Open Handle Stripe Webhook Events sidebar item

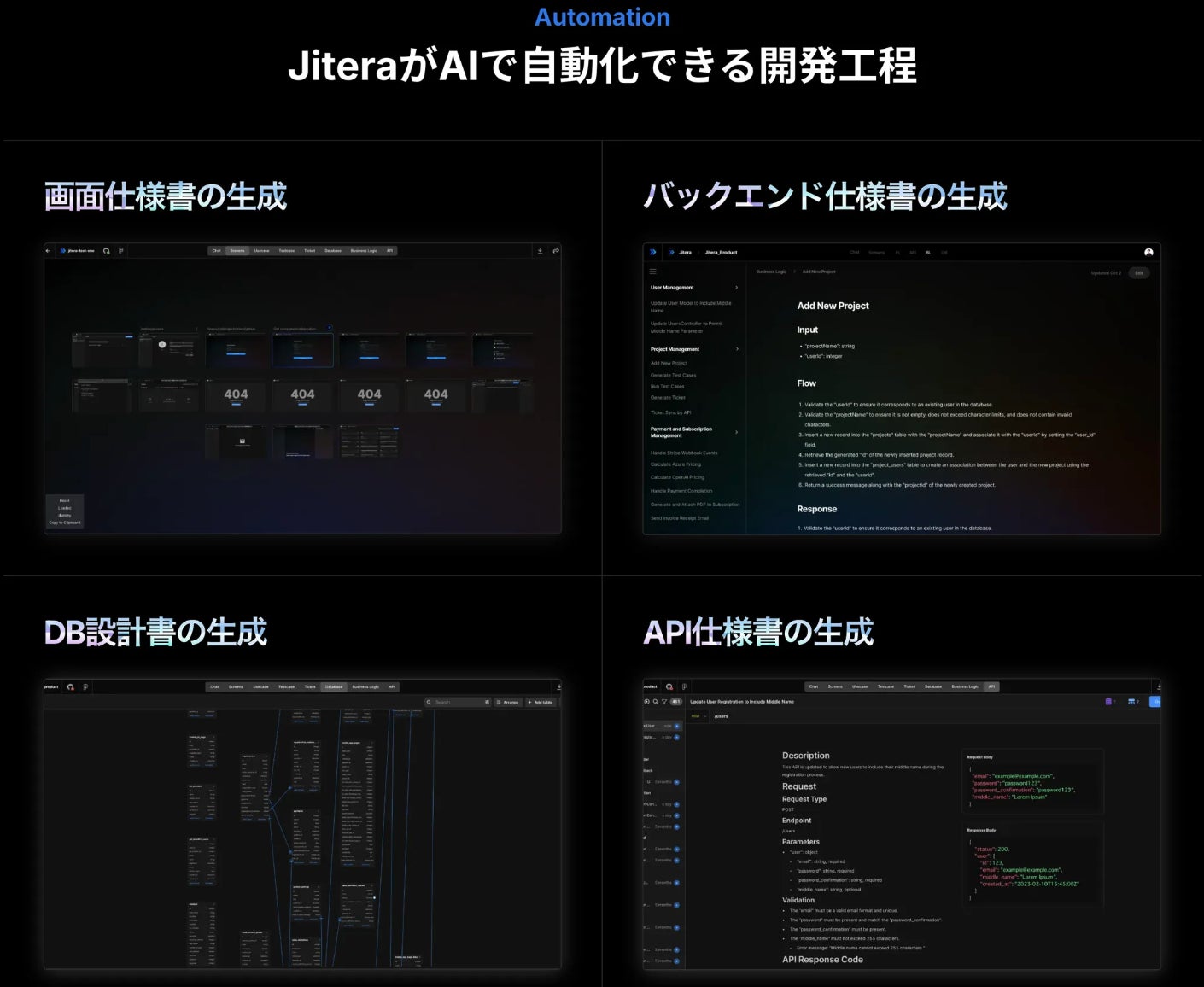(x=684, y=453)
